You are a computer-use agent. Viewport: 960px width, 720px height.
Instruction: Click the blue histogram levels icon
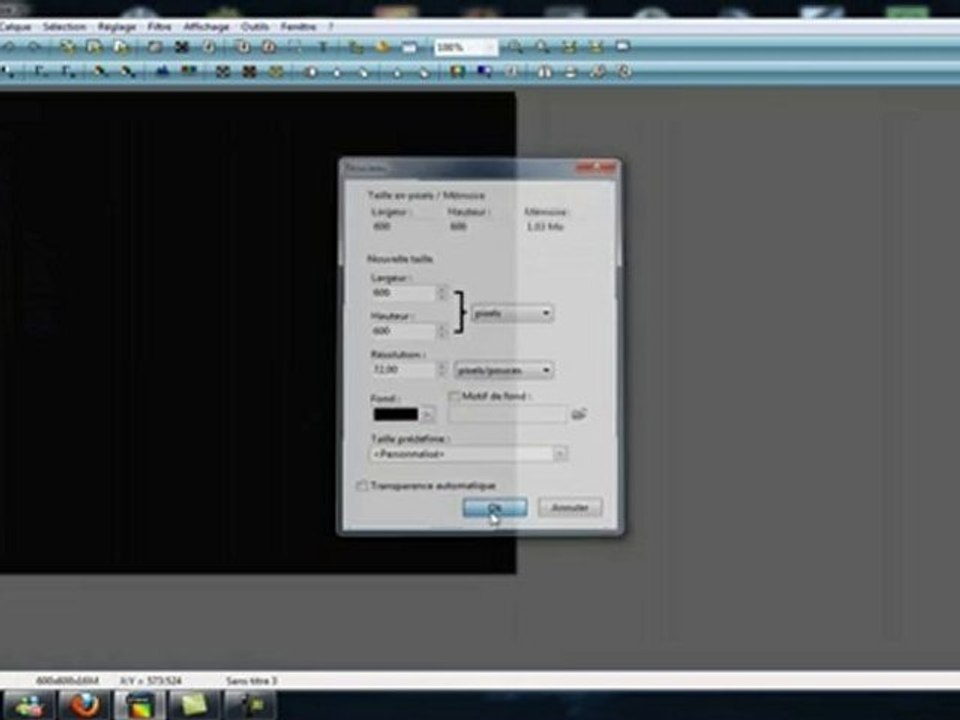coord(162,72)
